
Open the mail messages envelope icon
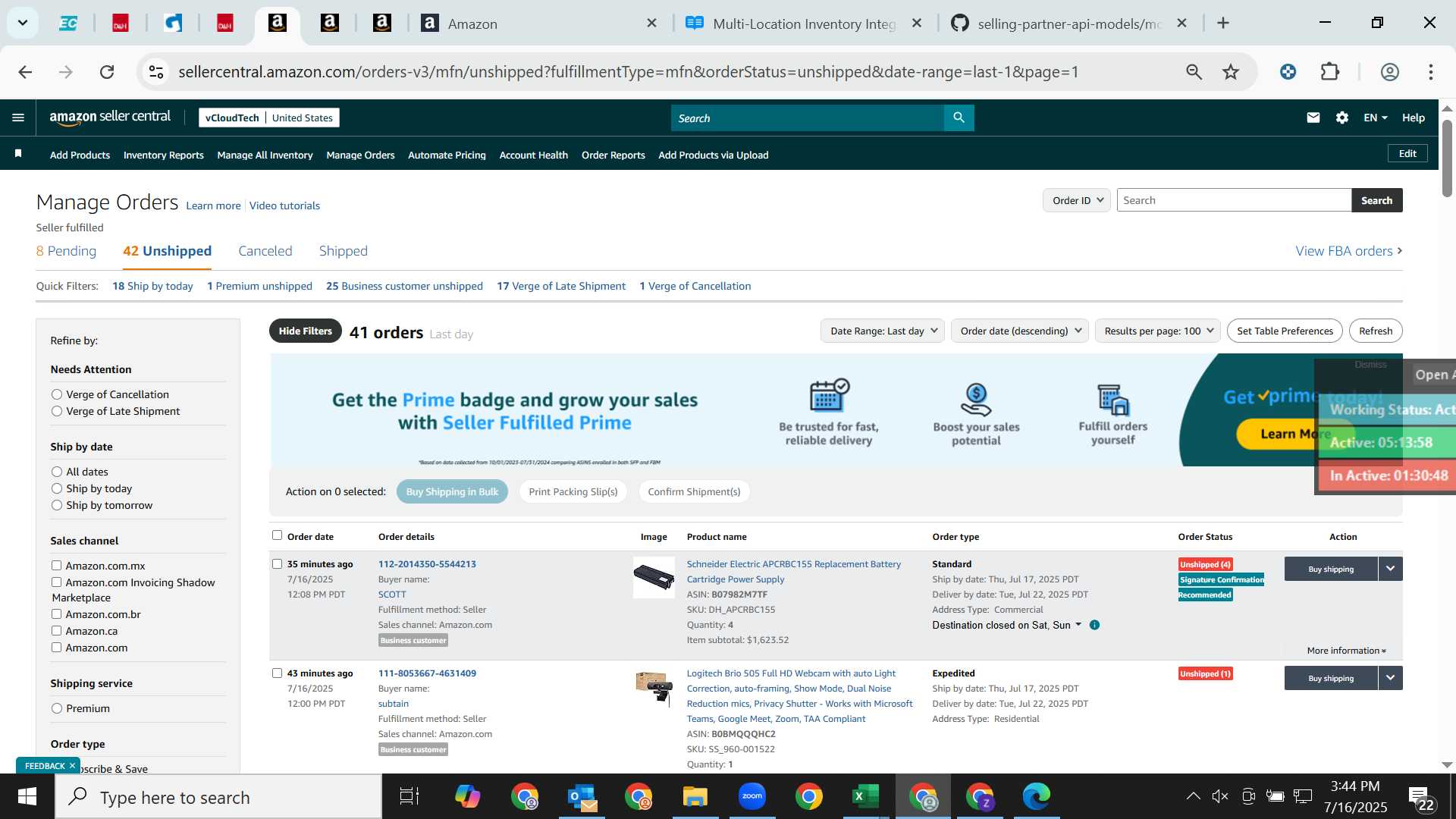click(x=1313, y=118)
